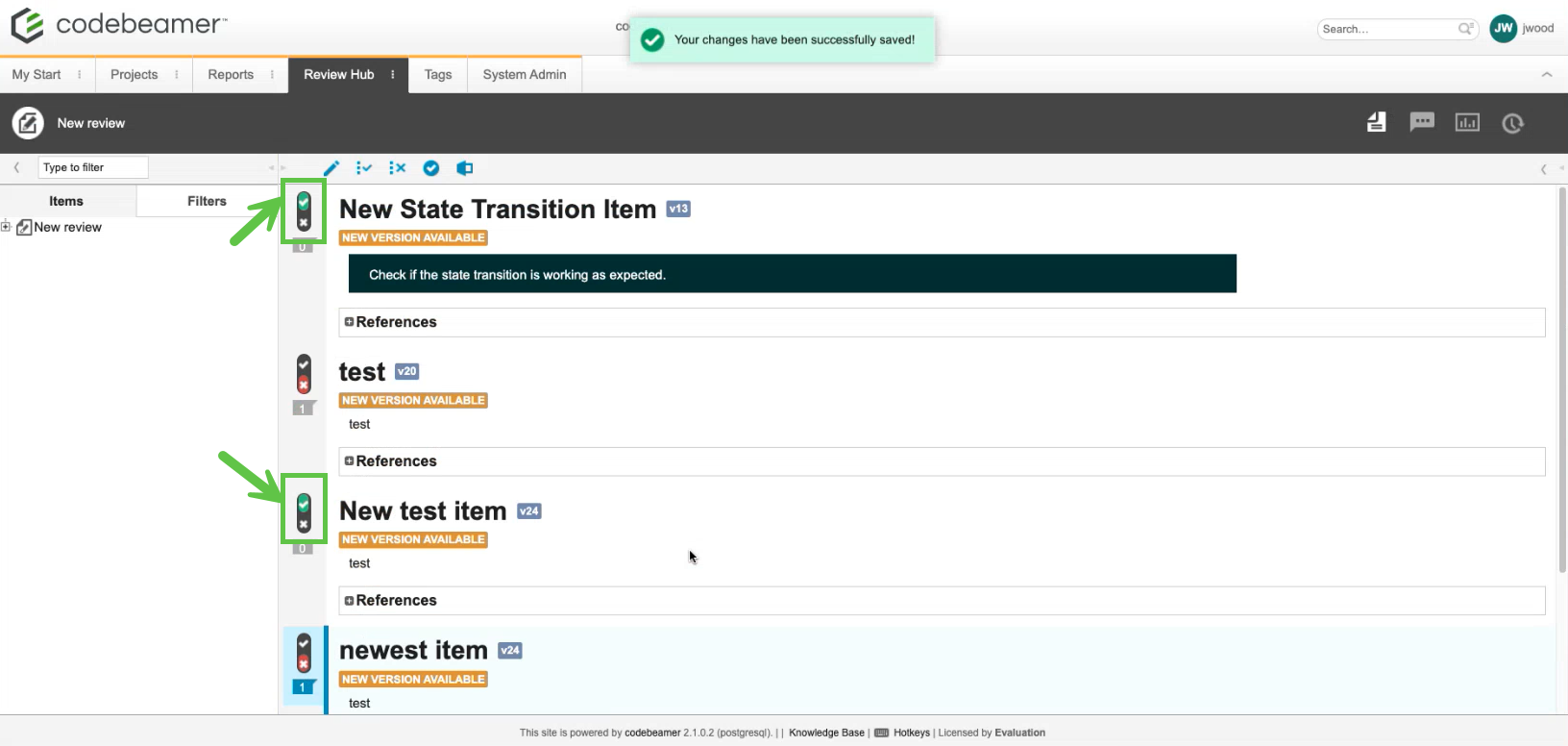Click the reject-all checklist icon
Screen dimensions: 1568x746
(x=397, y=168)
